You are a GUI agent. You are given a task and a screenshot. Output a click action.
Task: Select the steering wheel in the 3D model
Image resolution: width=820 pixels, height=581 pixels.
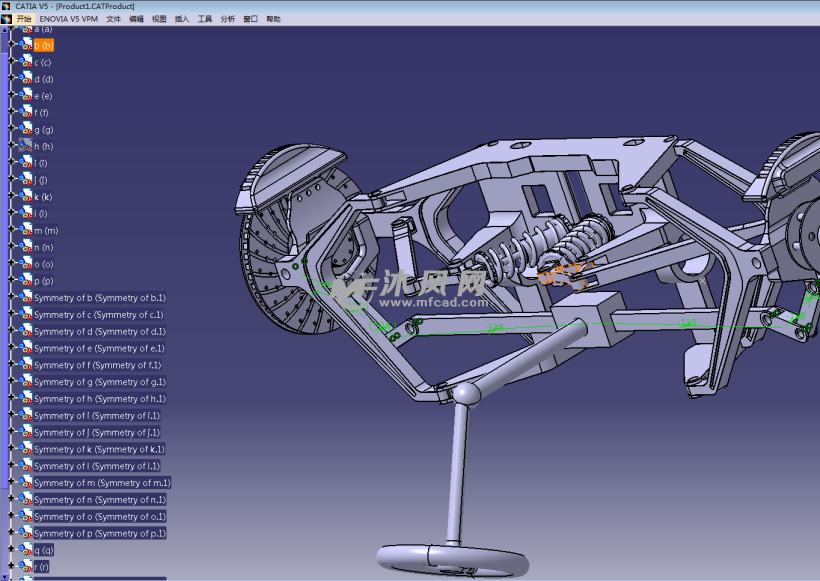452,561
